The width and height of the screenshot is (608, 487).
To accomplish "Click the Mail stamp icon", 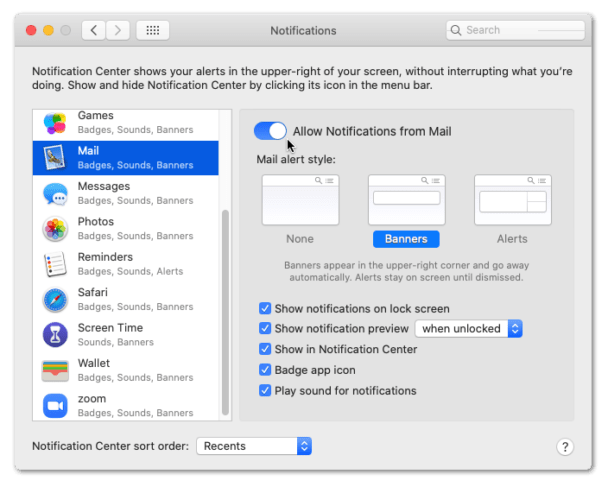I will [x=54, y=157].
